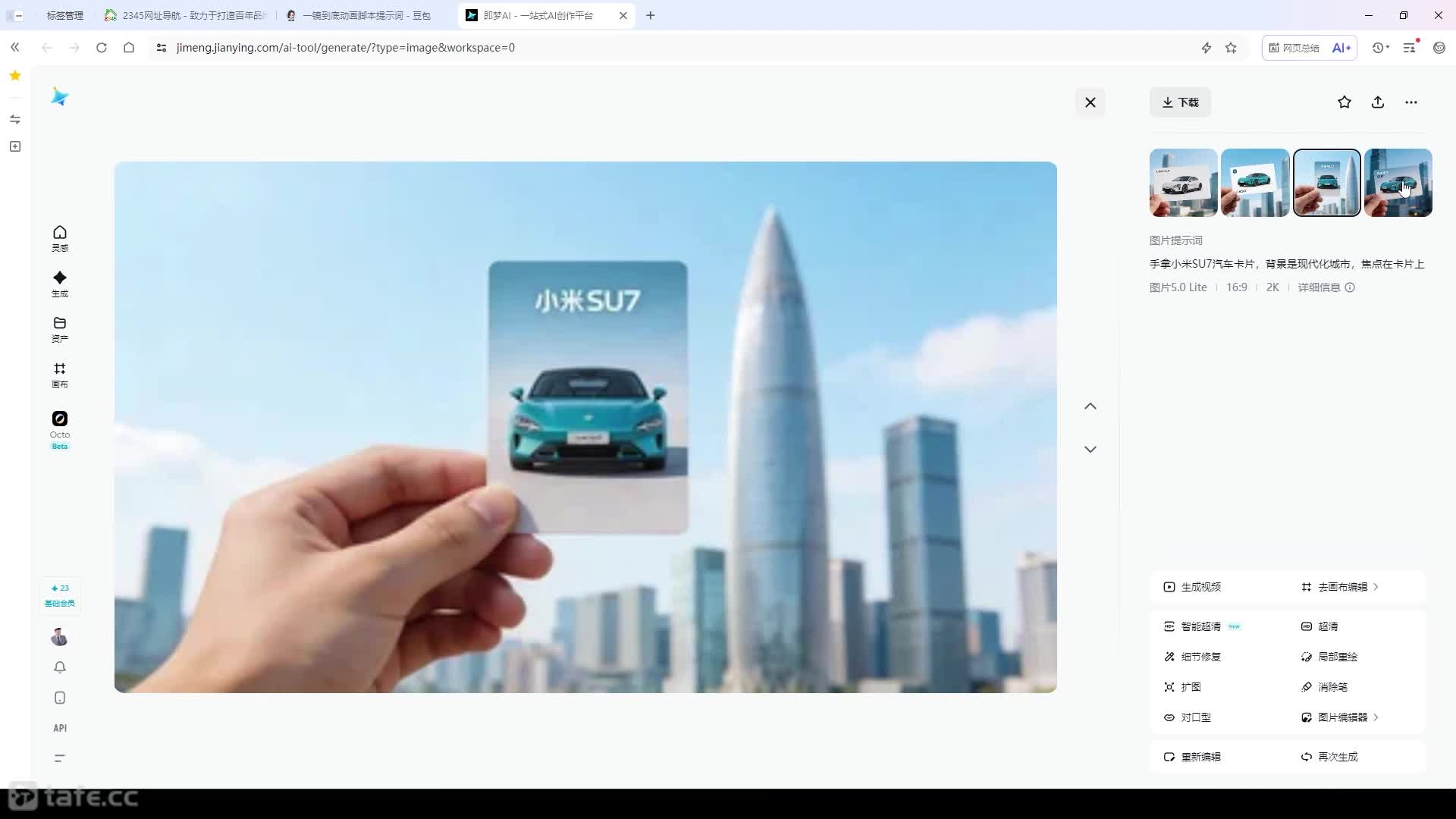The height and width of the screenshot is (819, 1456).
Task: Go to browser home page
Action: [129, 48]
